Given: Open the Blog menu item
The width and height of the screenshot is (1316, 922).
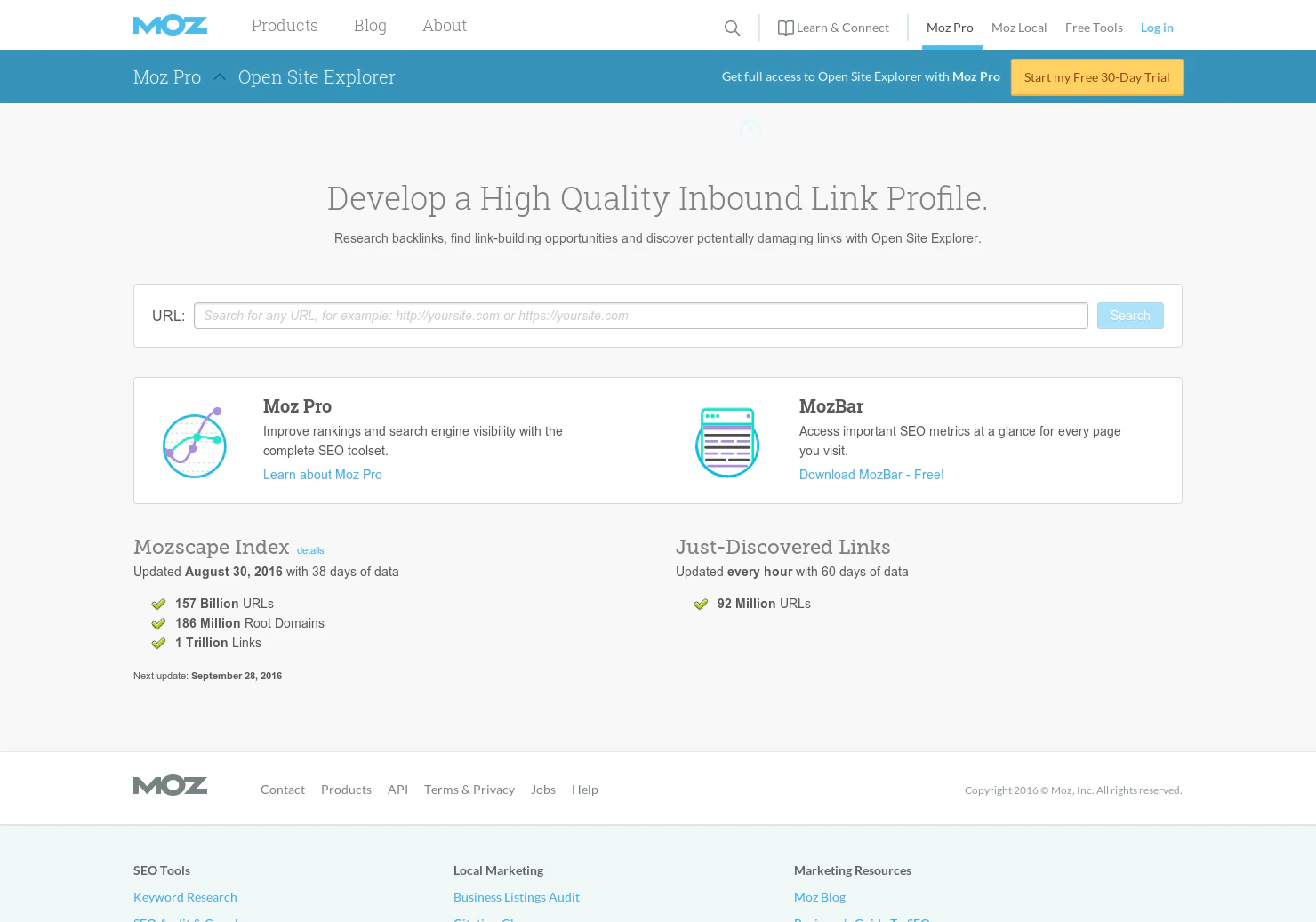Looking at the screenshot, I should (x=370, y=26).
